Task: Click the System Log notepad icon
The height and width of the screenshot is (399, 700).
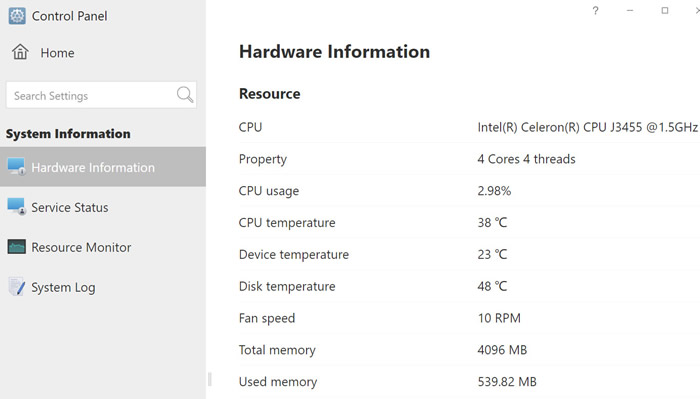Action: [17, 287]
